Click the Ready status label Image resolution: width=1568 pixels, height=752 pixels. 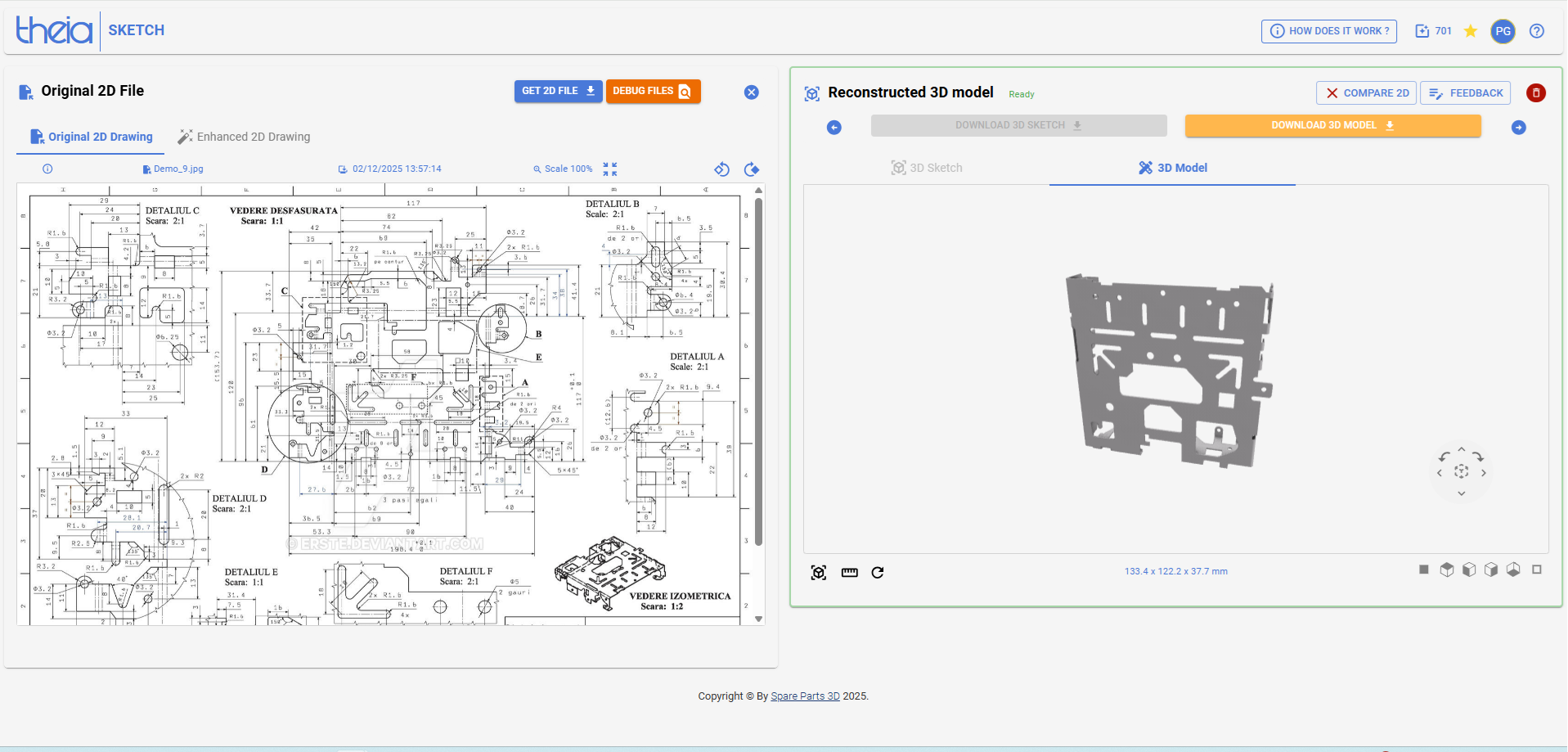pyautogui.click(x=1022, y=94)
